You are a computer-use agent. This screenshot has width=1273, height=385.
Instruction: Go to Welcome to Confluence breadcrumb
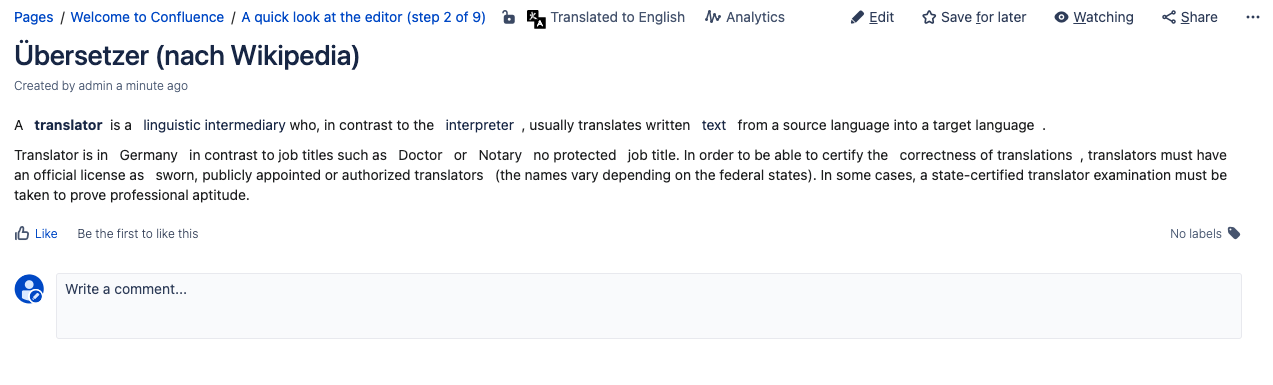pos(147,17)
